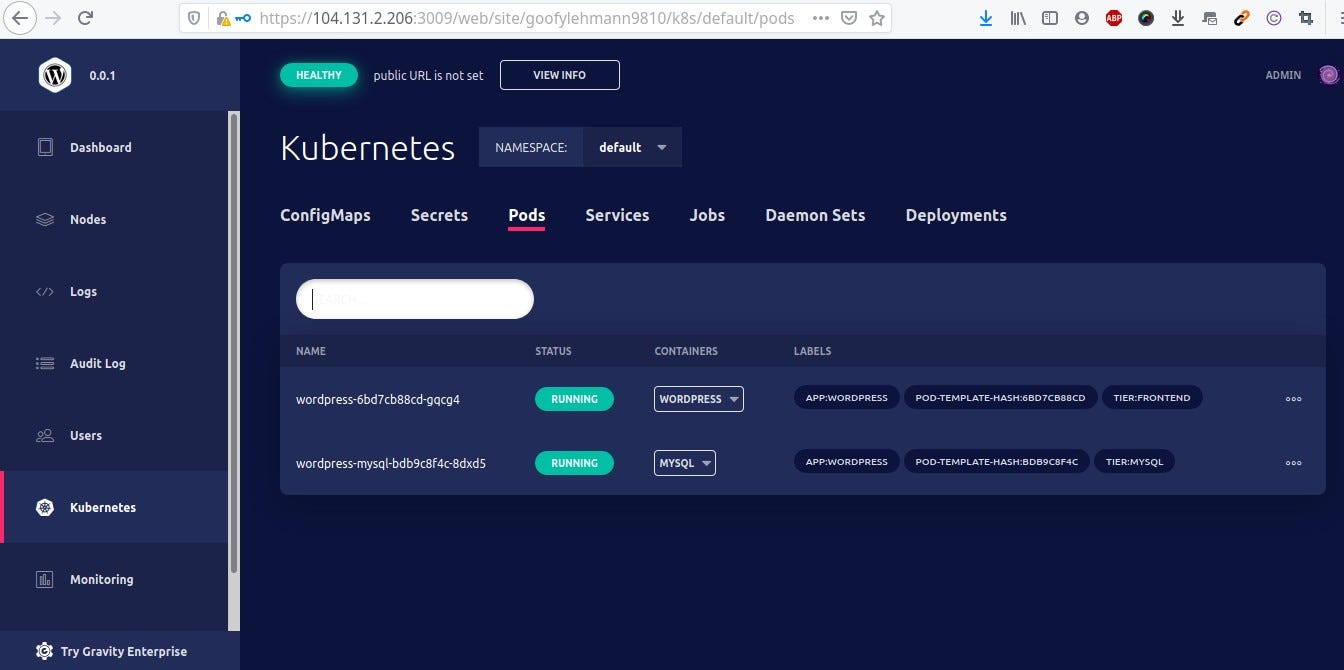Select Kubernetes in the sidebar

tap(120, 507)
